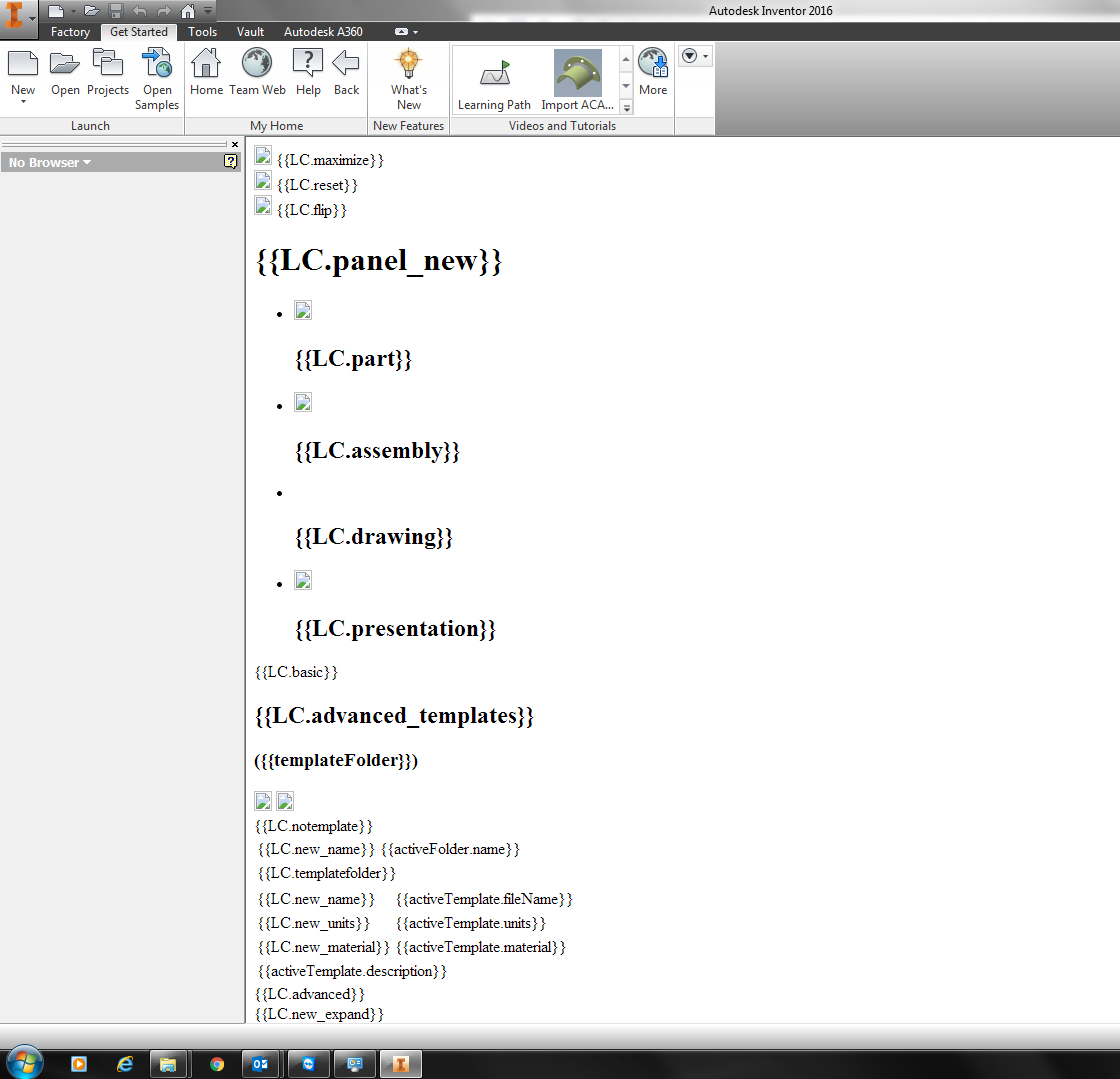1120x1079 pixels.
Task: Click the {{LC.presentation}} heading
Action: click(x=395, y=628)
